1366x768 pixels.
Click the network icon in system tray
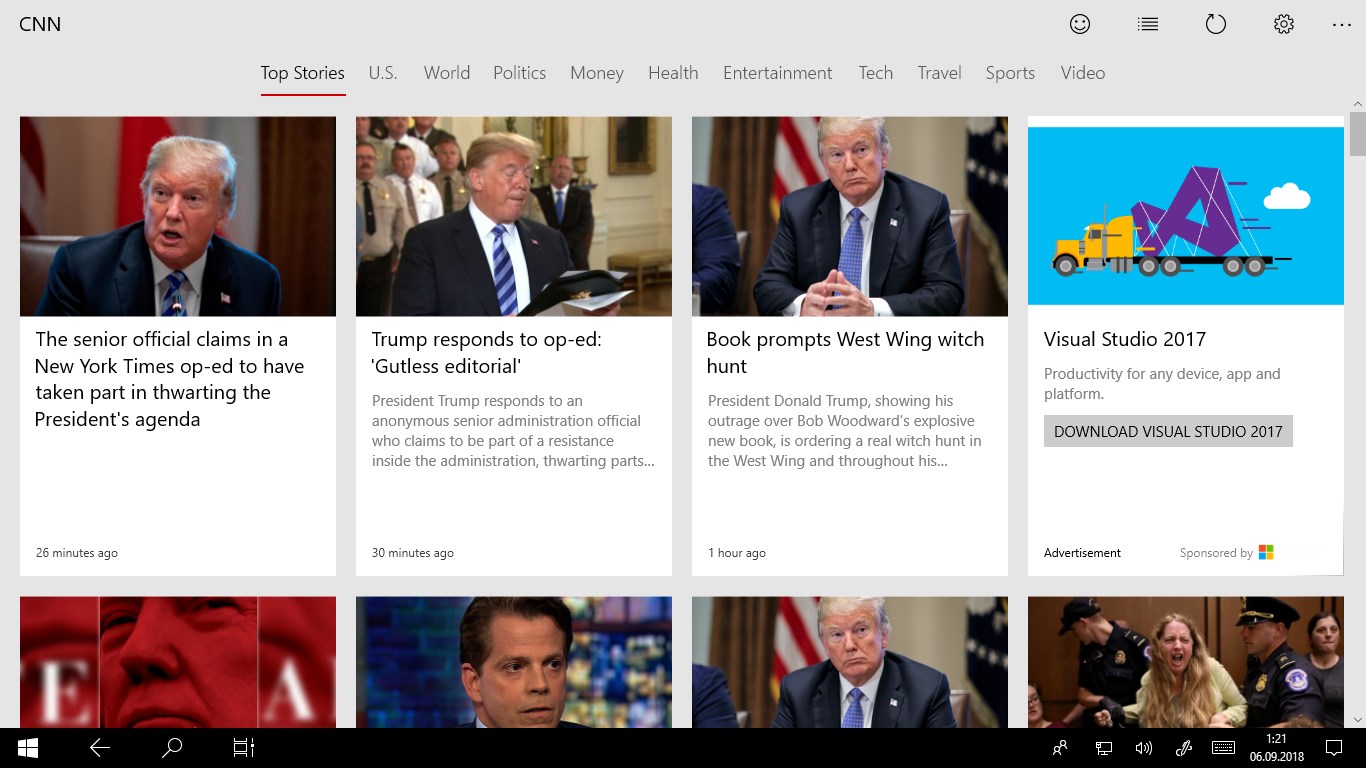1104,748
